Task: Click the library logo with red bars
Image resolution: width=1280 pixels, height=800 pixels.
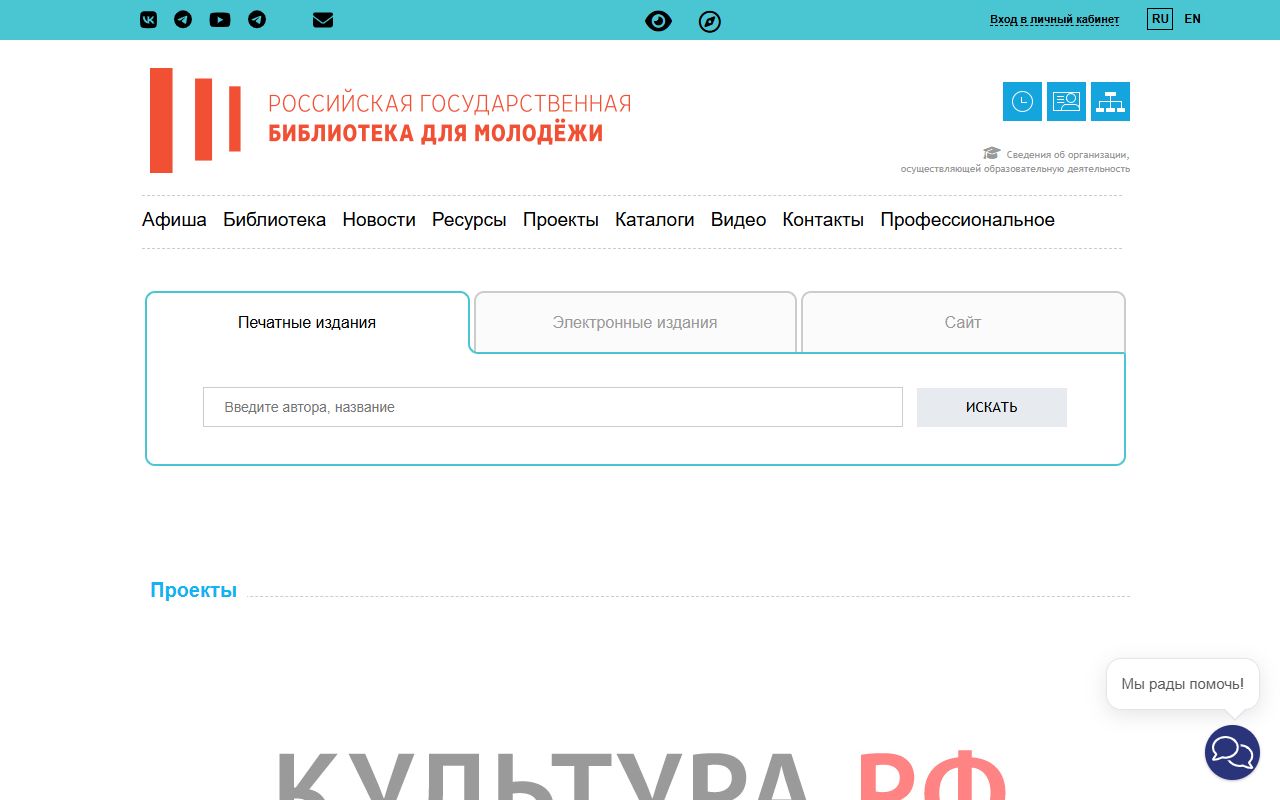Action: [x=195, y=120]
